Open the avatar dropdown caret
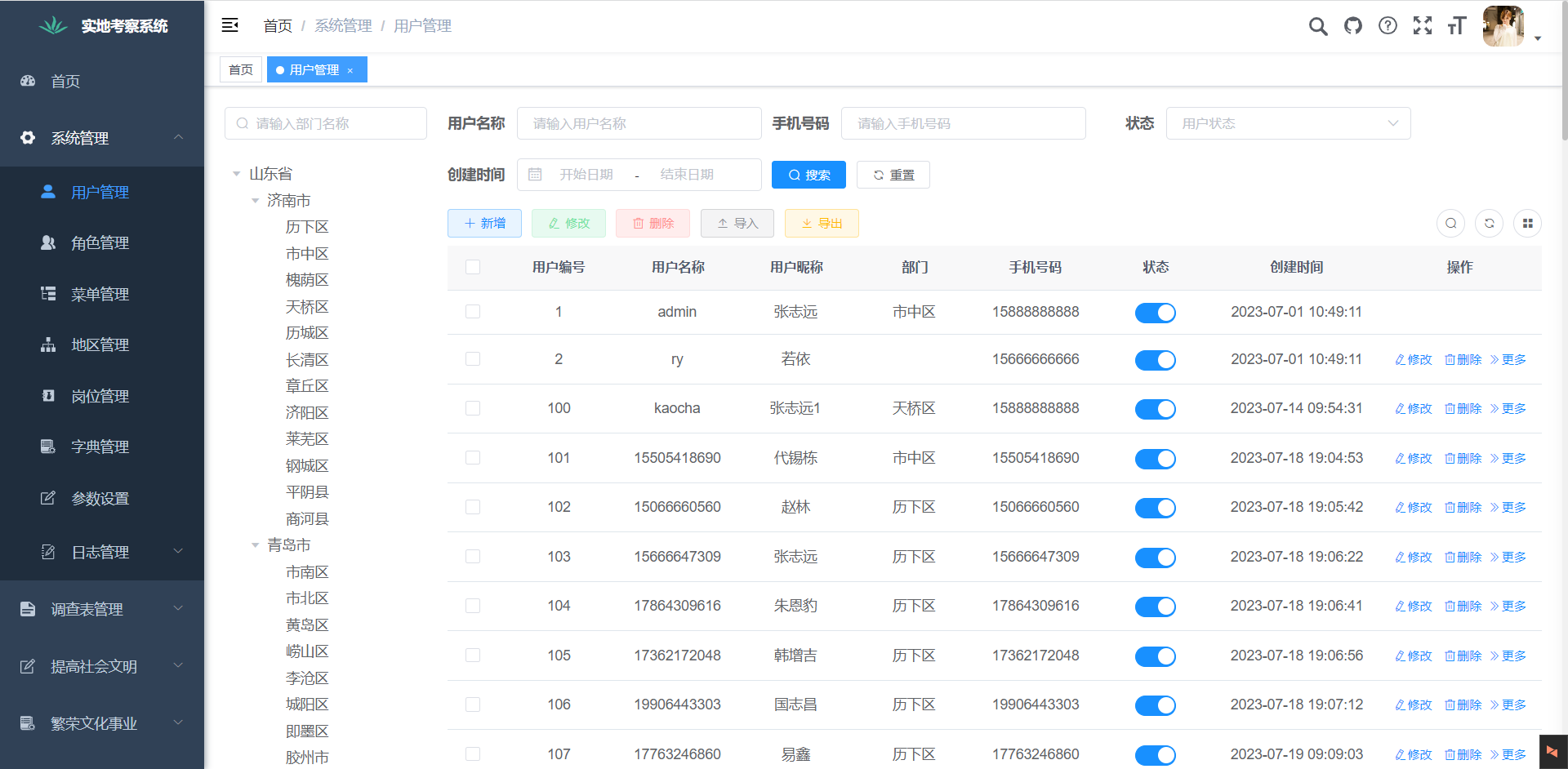Viewport: 1568px width, 769px height. coord(1538,38)
